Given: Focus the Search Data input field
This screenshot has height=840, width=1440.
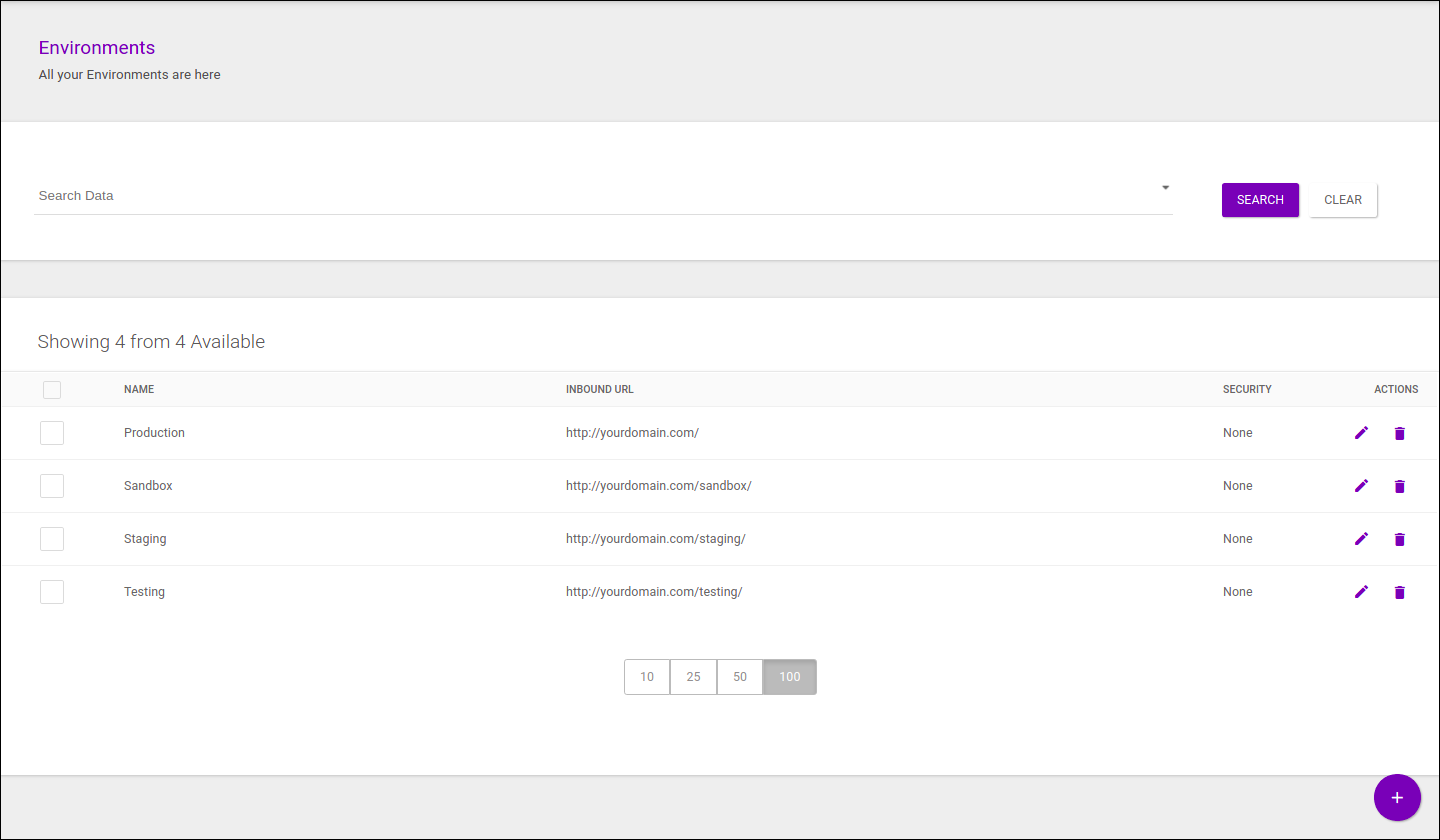Looking at the screenshot, I should coord(590,196).
